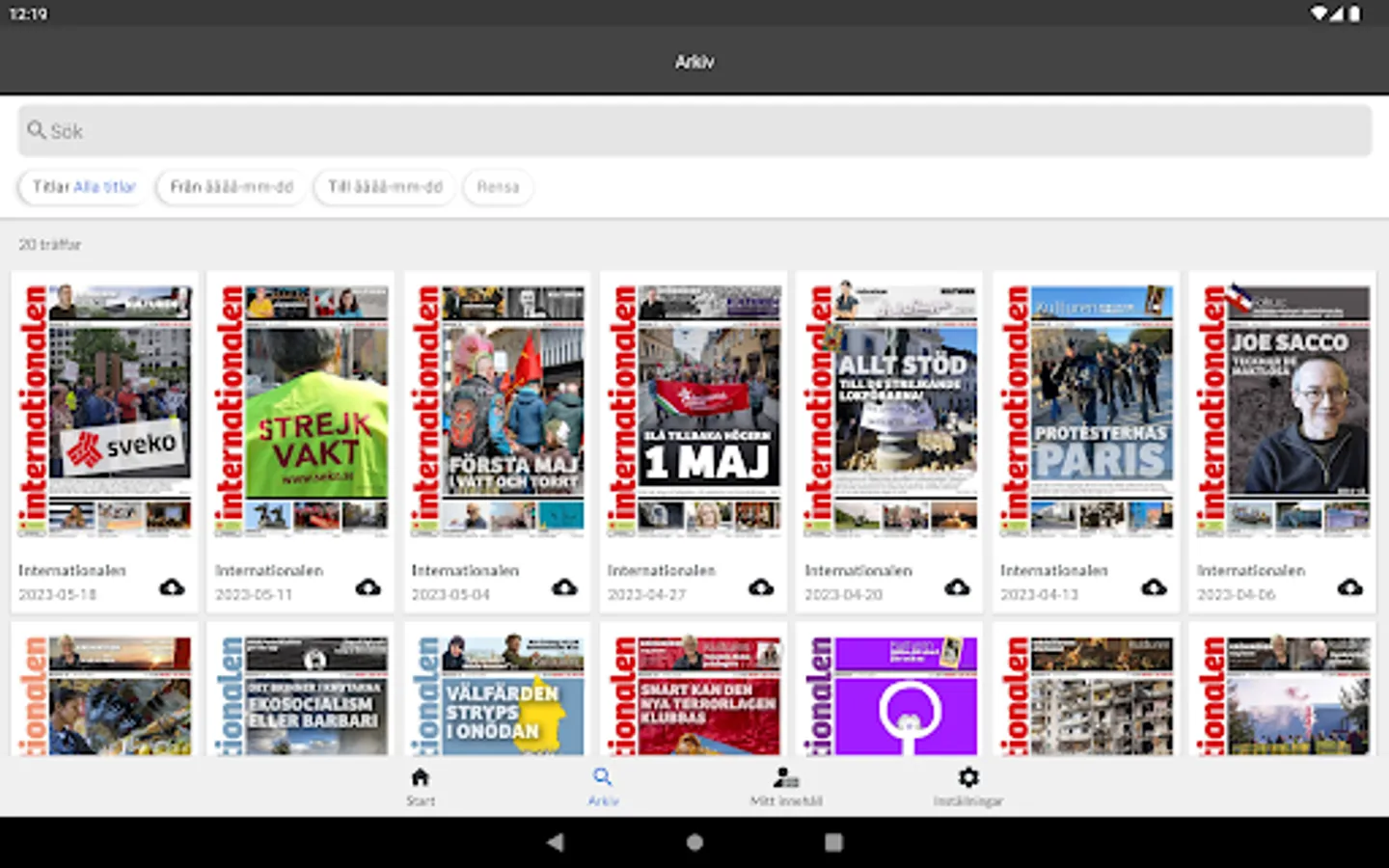Open the Mitt innehåll tab
Screen dimensions: 1389x868
pos(786,787)
